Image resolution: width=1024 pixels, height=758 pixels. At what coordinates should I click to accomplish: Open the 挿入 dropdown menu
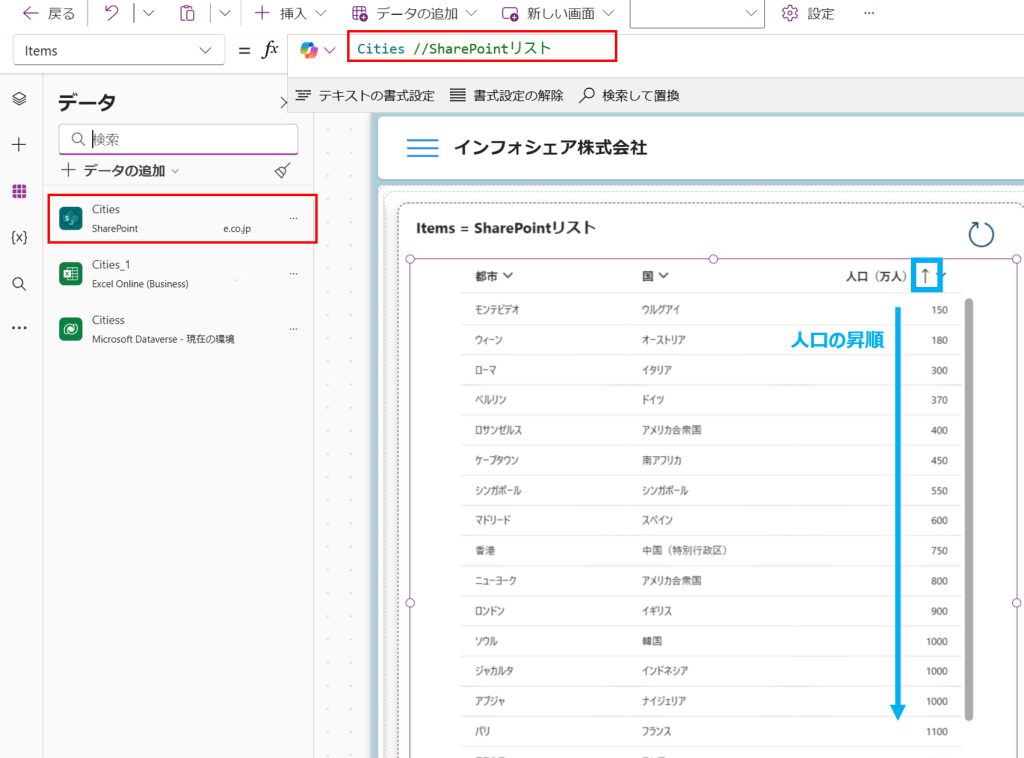tap(290, 14)
